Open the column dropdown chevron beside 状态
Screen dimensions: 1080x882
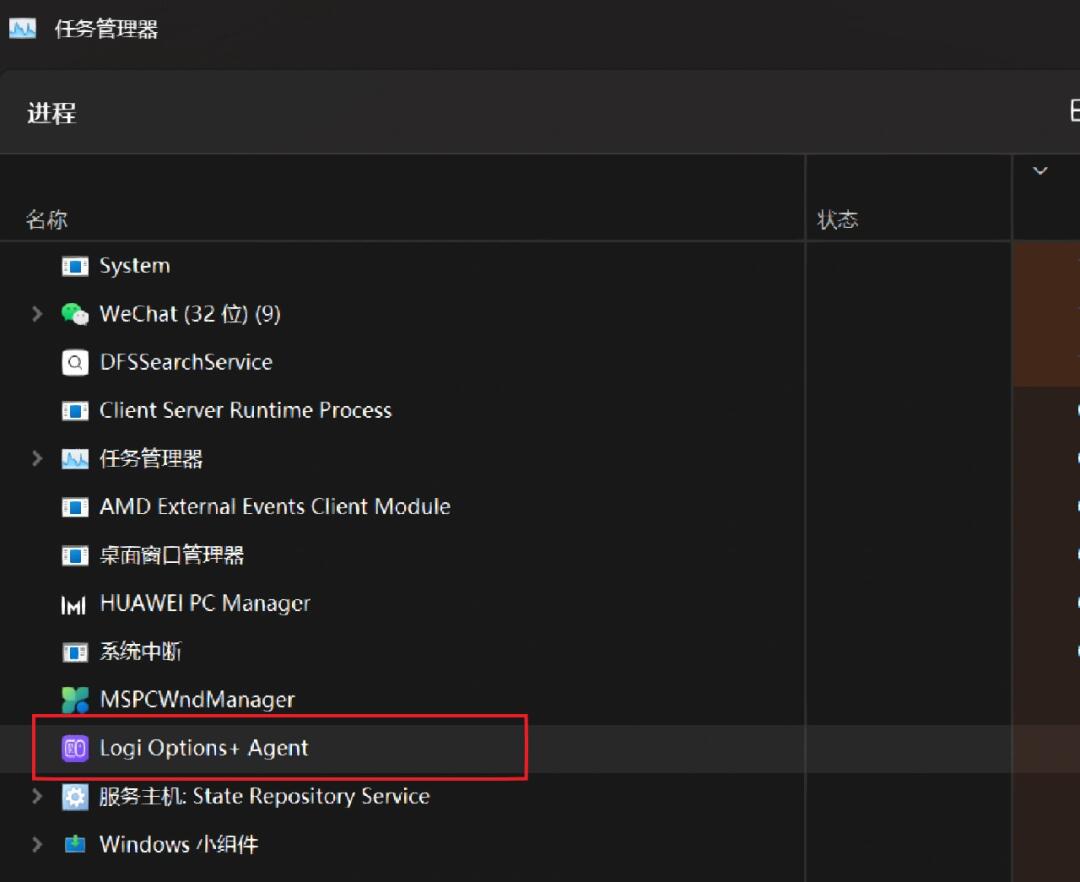pos(1040,171)
